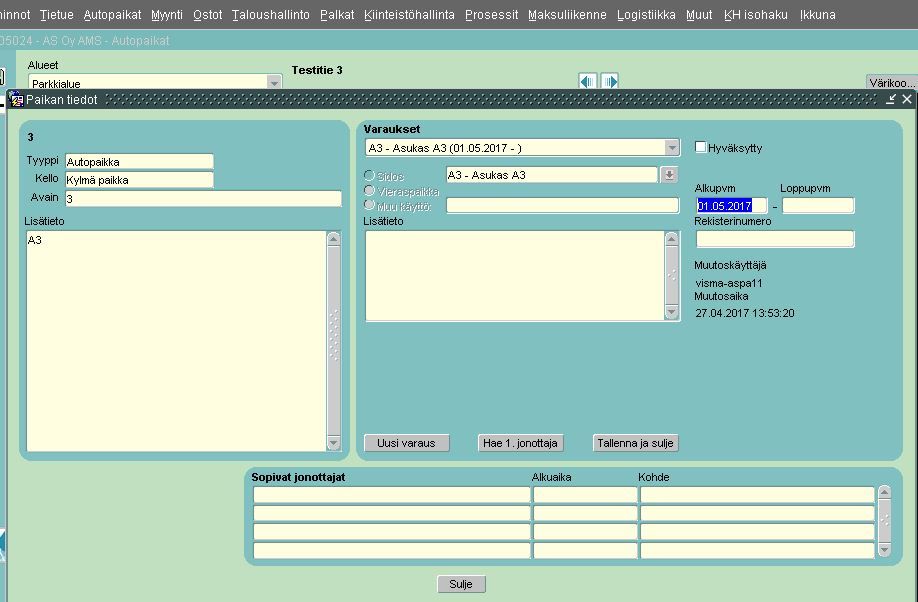Screen dimensions: 918x602
Task: Open the Myynti menu
Action: 167,15
